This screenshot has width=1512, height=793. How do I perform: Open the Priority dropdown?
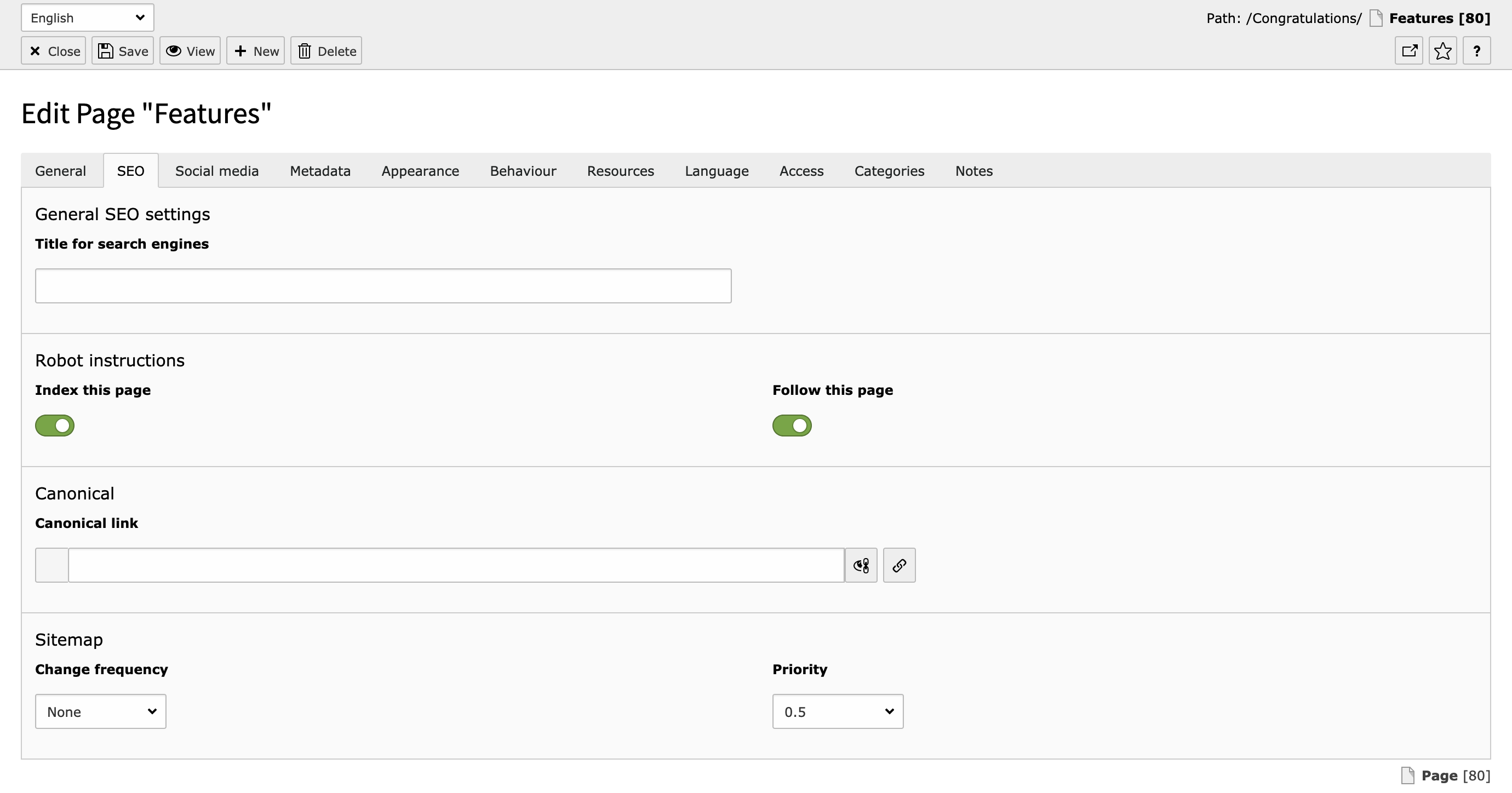point(838,711)
